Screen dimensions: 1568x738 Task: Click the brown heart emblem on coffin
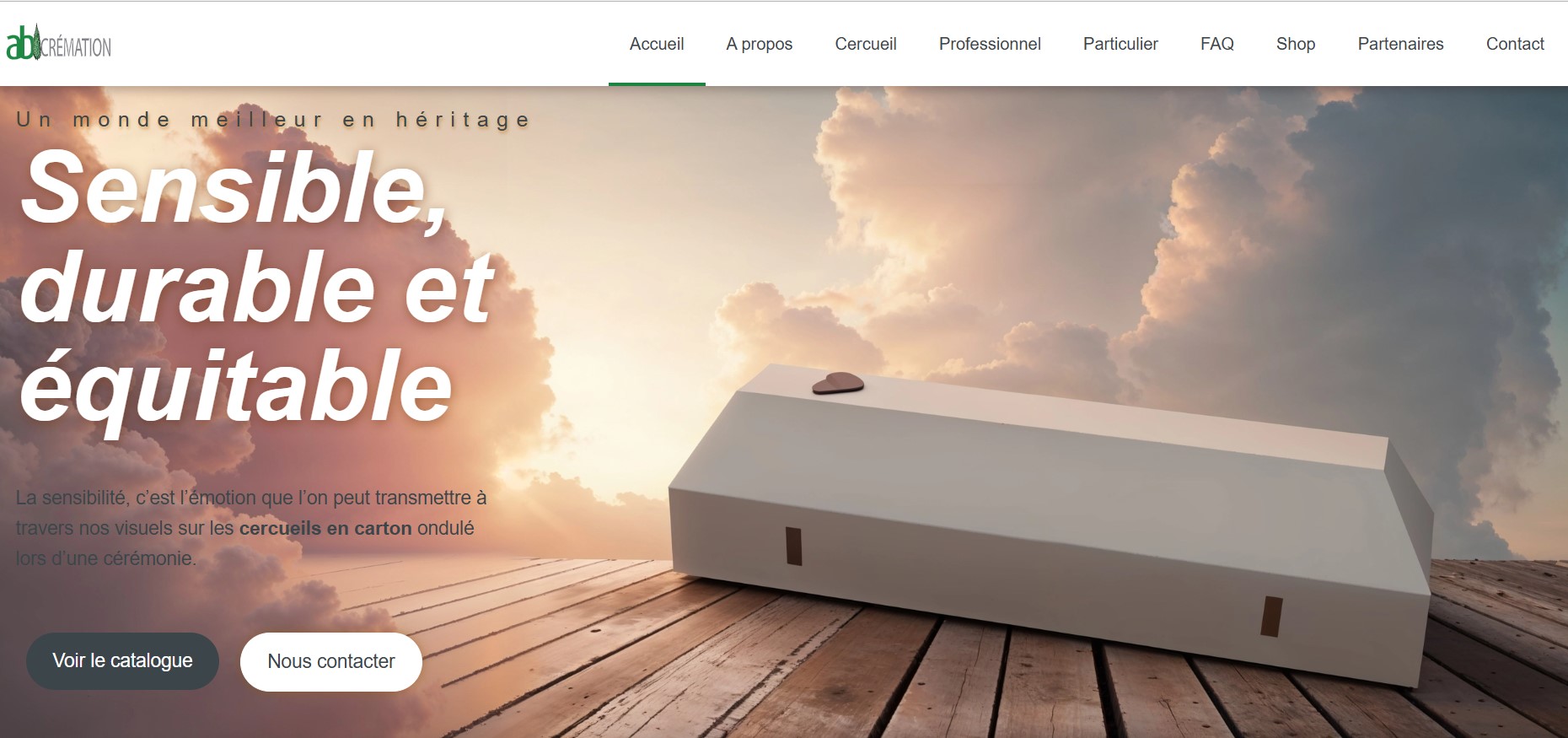pyautogui.click(x=838, y=384)
